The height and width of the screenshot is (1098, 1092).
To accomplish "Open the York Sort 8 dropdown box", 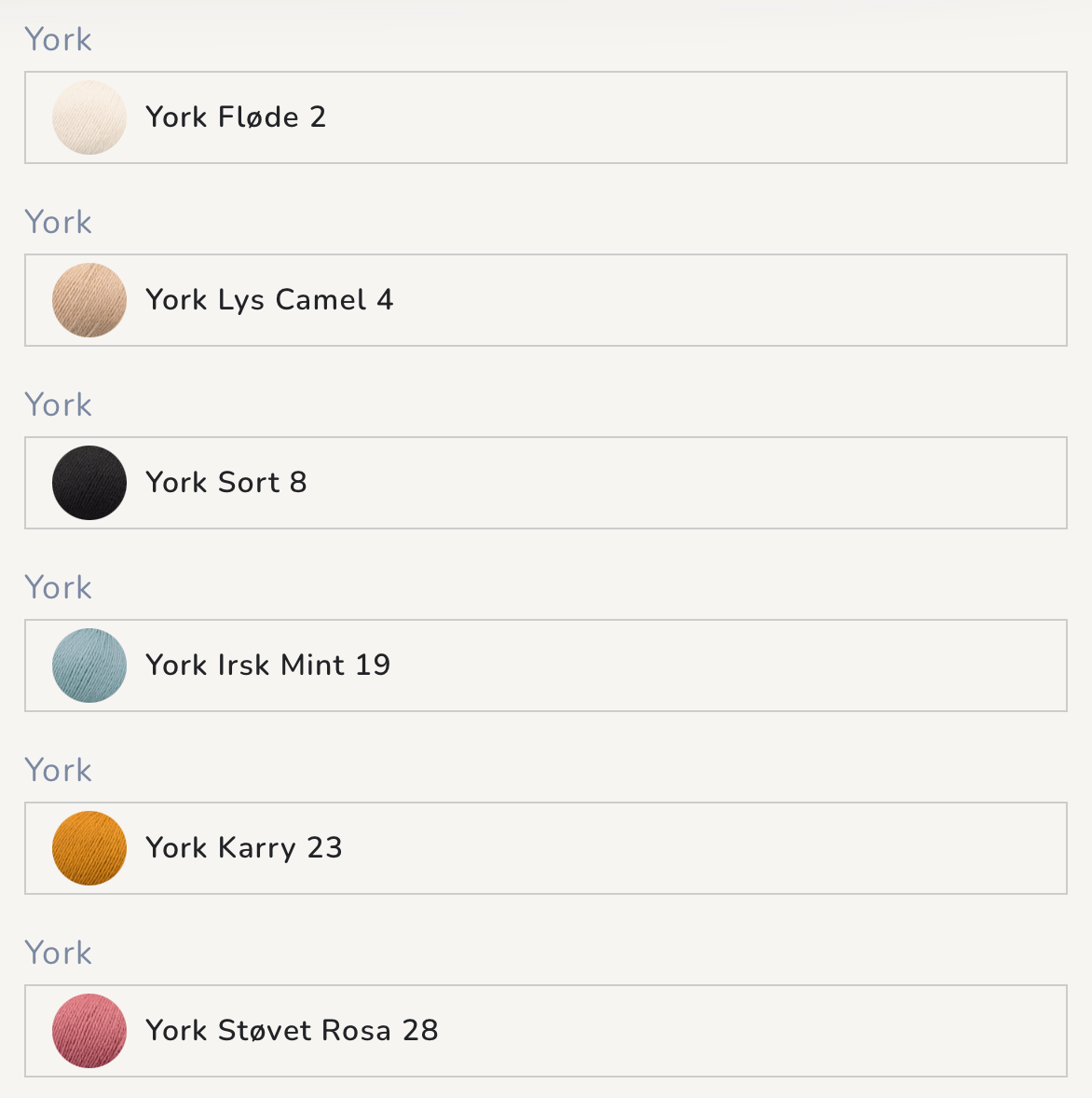I will tap(546, 483).
